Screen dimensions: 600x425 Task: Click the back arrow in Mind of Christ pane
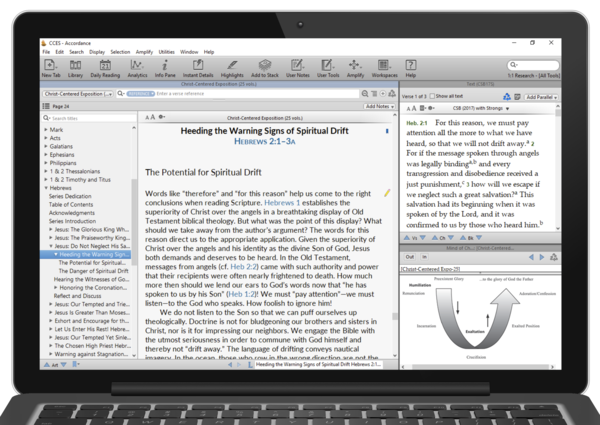(x=531, y=257)
